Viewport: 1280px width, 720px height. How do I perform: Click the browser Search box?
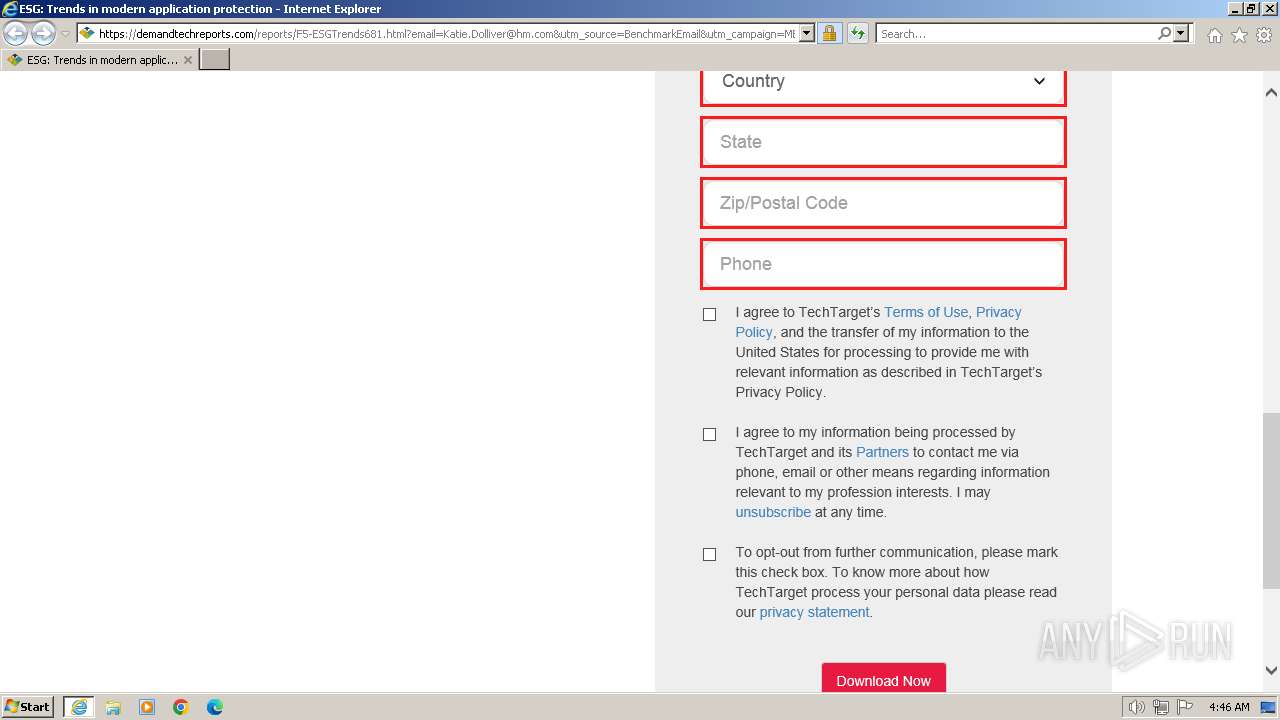[x=1016, y=34]
